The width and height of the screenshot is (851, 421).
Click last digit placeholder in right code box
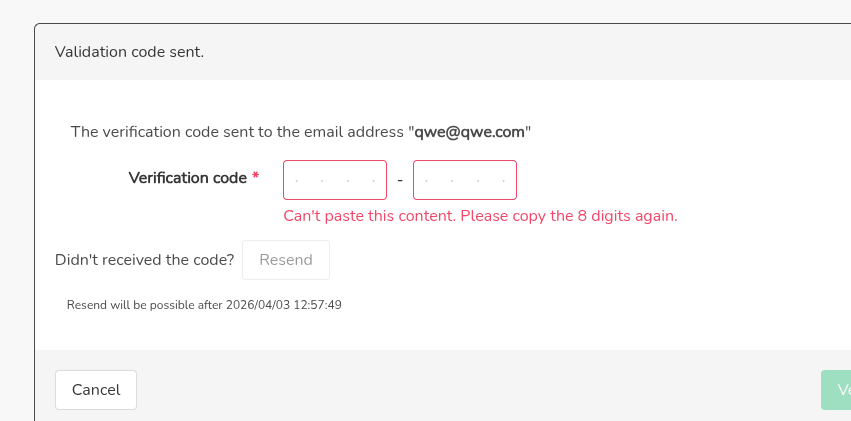click(503, 181)
